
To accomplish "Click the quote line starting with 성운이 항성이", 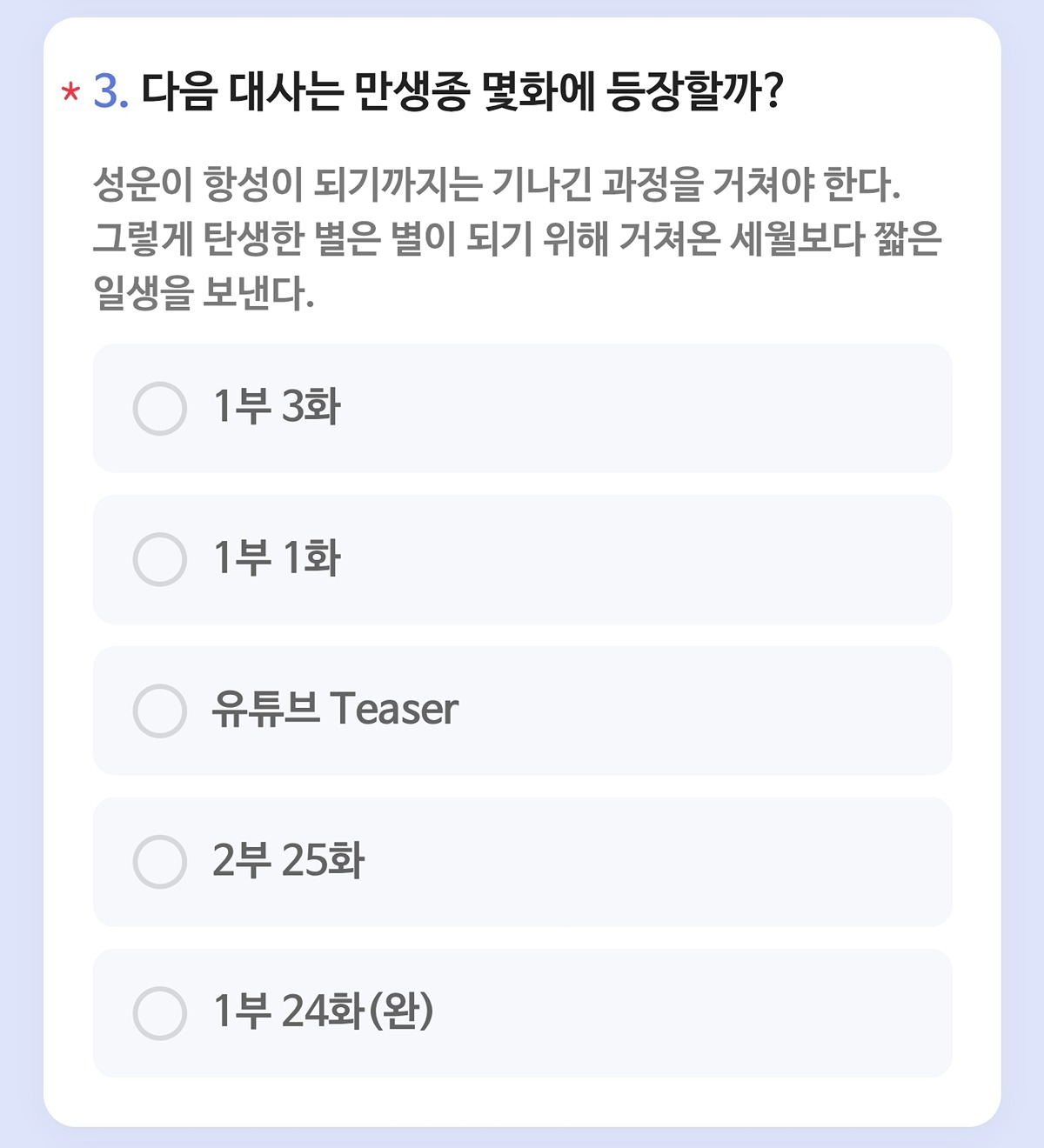I will coord(496,184).
